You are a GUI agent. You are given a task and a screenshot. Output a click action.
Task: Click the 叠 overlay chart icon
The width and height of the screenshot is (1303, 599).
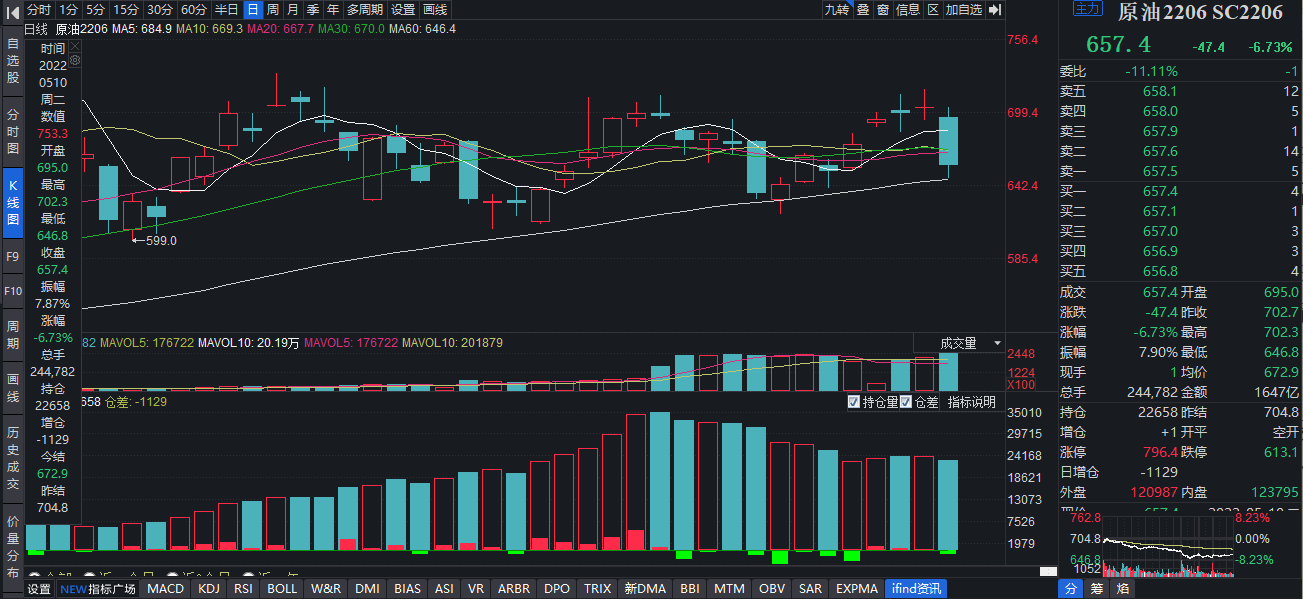(862, 9)
